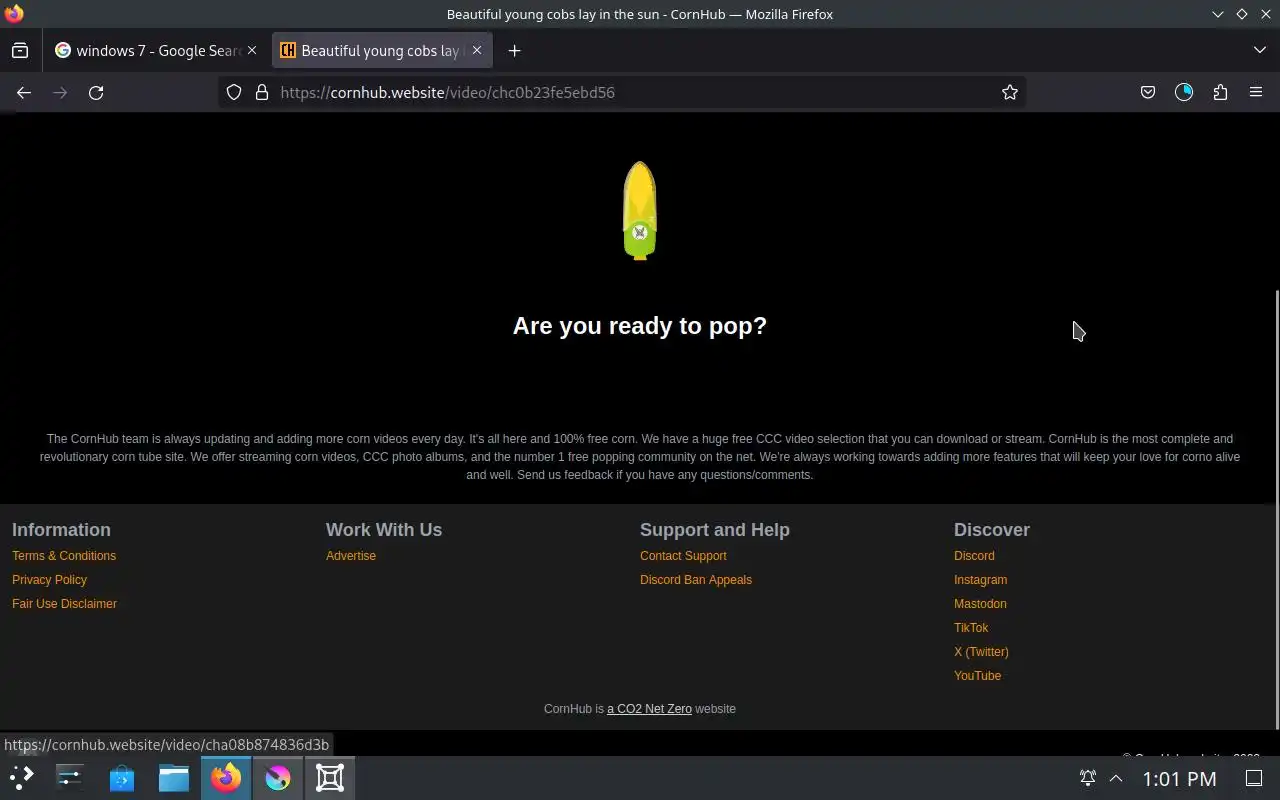Open the YouTube link
Image resolution: width=1280 pixels, height=800 pixels.
[977, 676]
